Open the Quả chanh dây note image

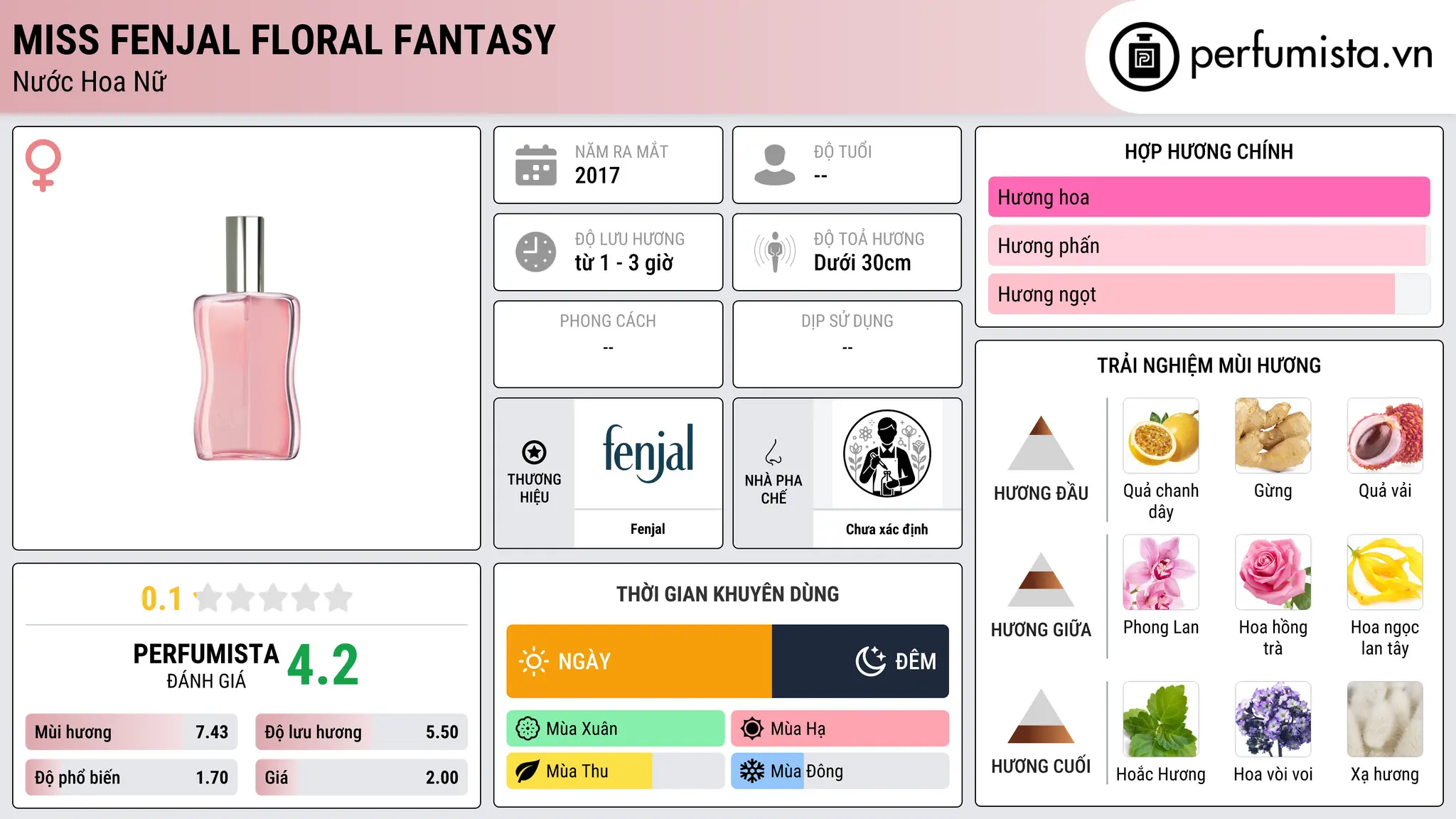(x=1161, y=436)
